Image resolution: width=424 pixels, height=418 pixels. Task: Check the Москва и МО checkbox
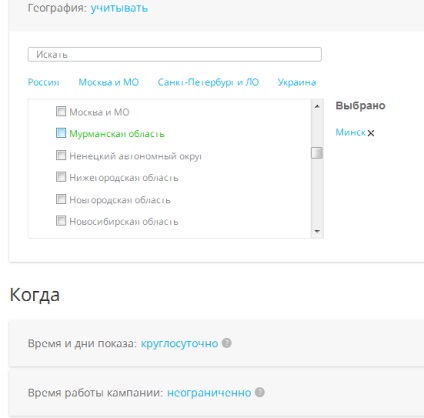(x=61, y=111)
